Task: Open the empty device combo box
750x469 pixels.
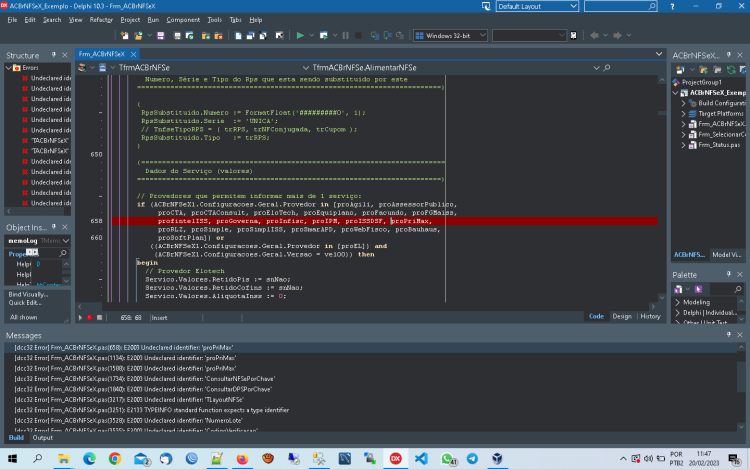Action: (x=529, y=35)
